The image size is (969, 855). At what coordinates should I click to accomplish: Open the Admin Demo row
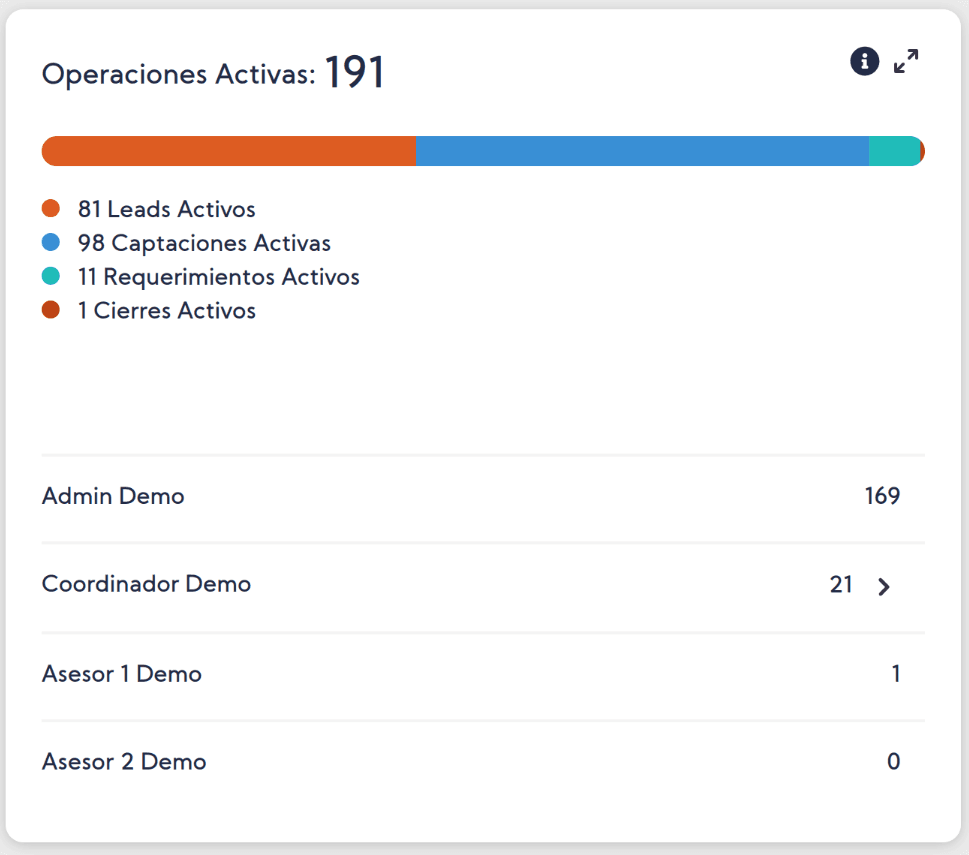113,496
